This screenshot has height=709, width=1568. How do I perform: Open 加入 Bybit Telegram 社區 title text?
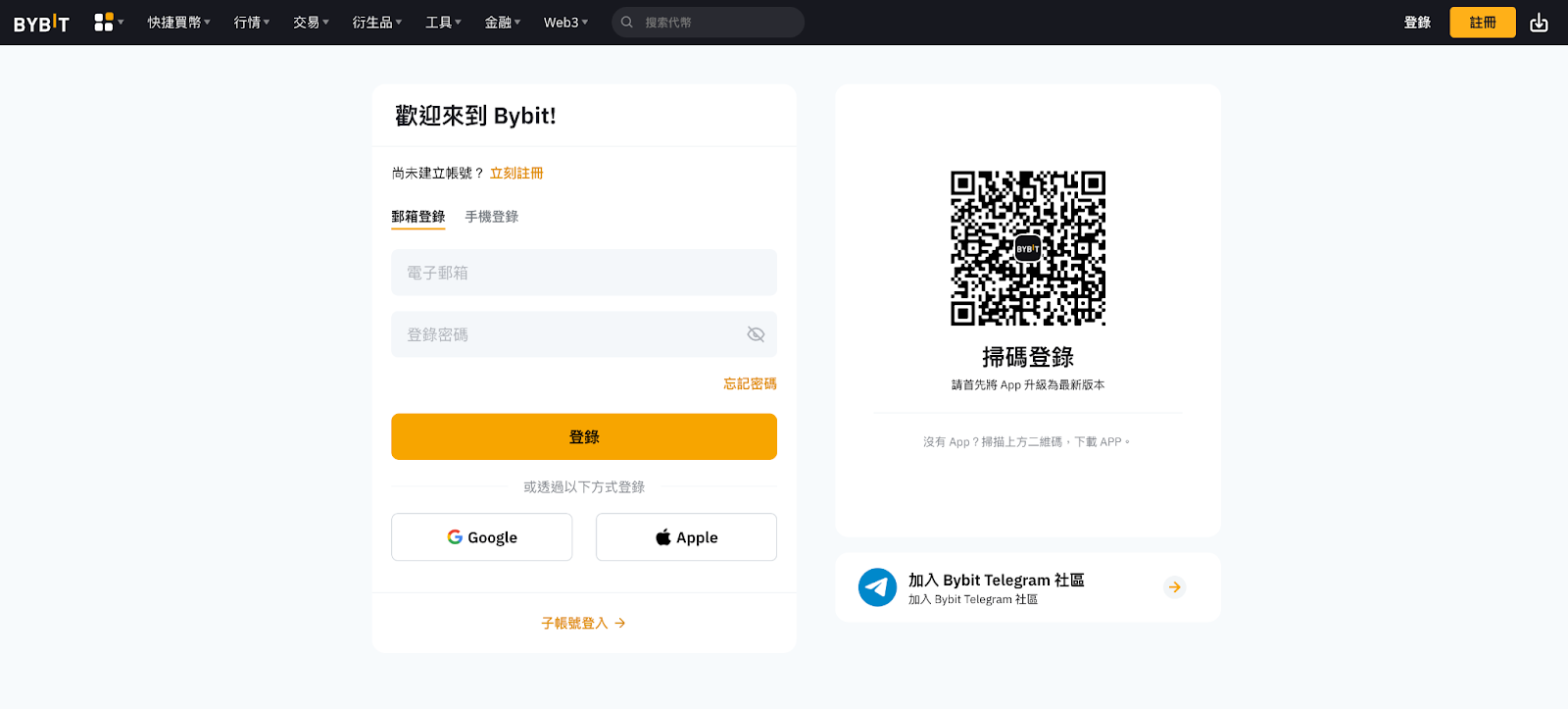[x=996, y=581]
